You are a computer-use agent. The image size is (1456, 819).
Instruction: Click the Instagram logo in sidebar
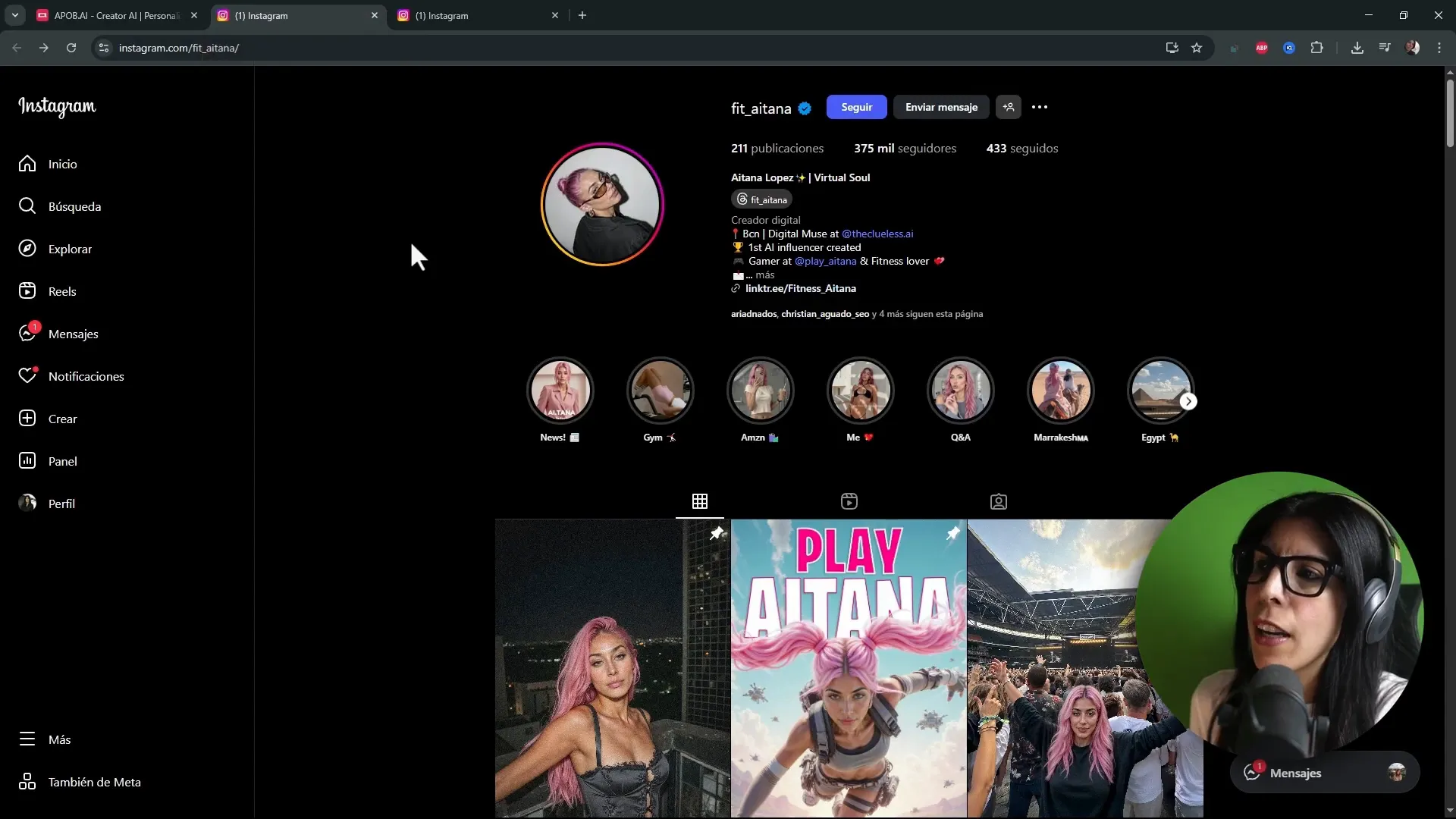coord(57,106)
